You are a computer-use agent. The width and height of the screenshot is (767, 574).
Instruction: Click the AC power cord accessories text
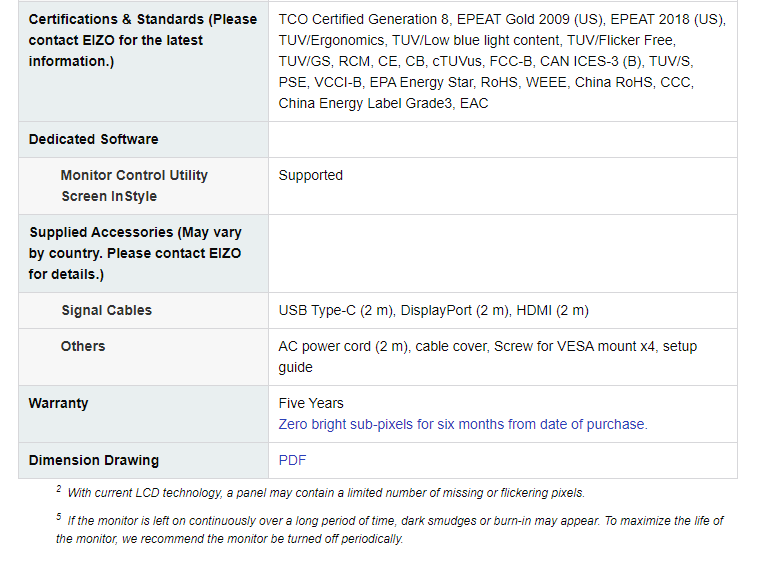(x=488, y=357)
